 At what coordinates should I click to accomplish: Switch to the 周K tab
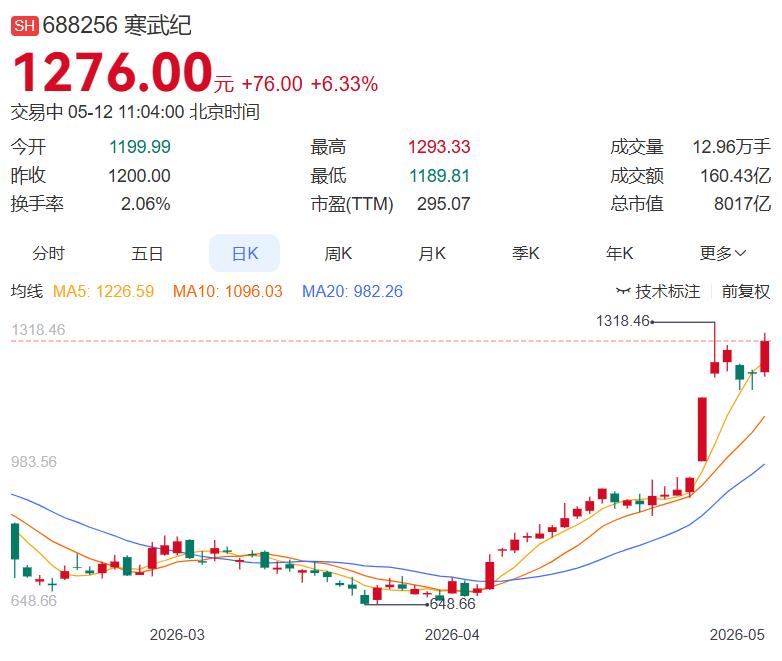point(338,253)
